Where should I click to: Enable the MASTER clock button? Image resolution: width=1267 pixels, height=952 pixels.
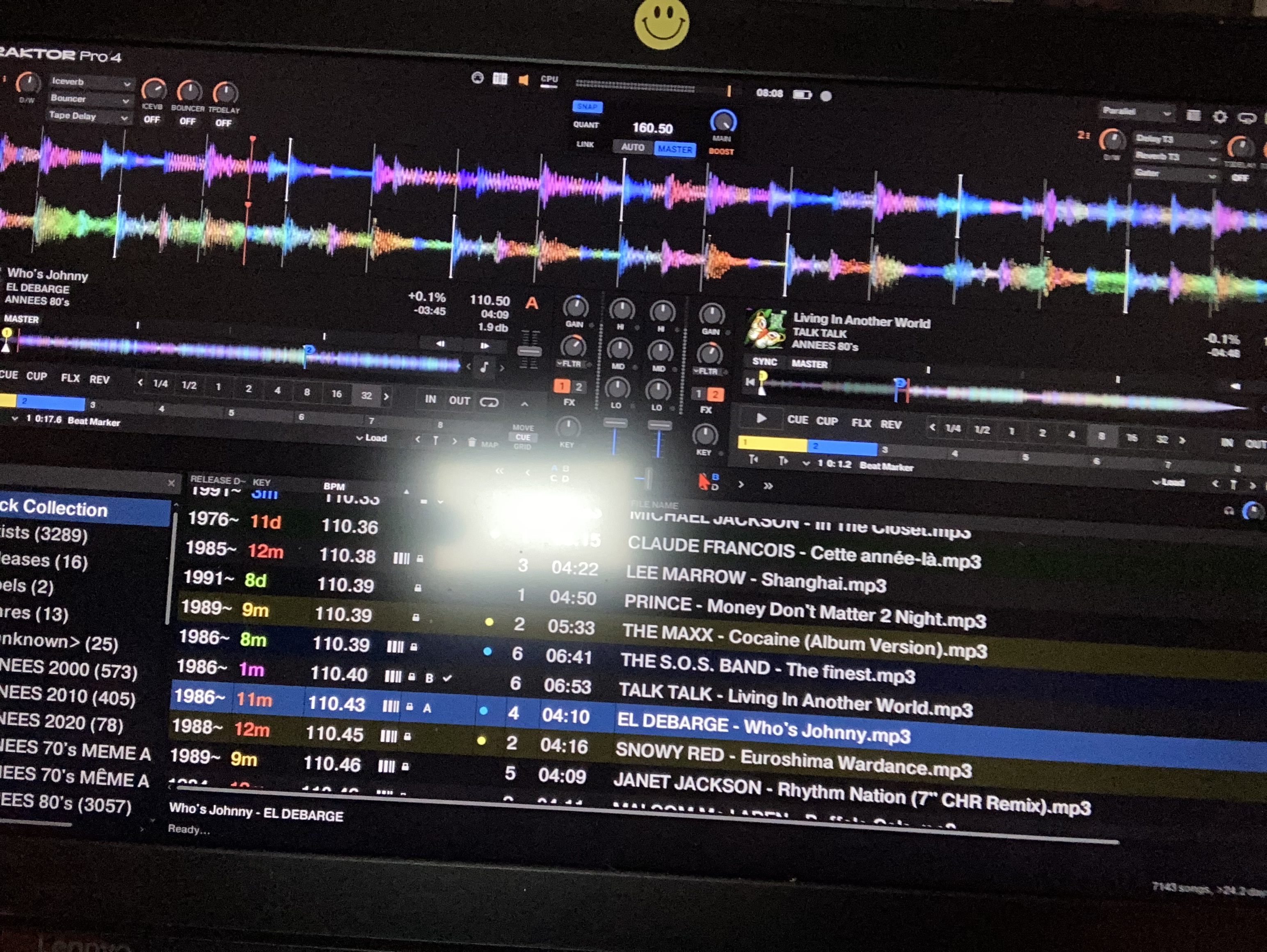point(675,149)
